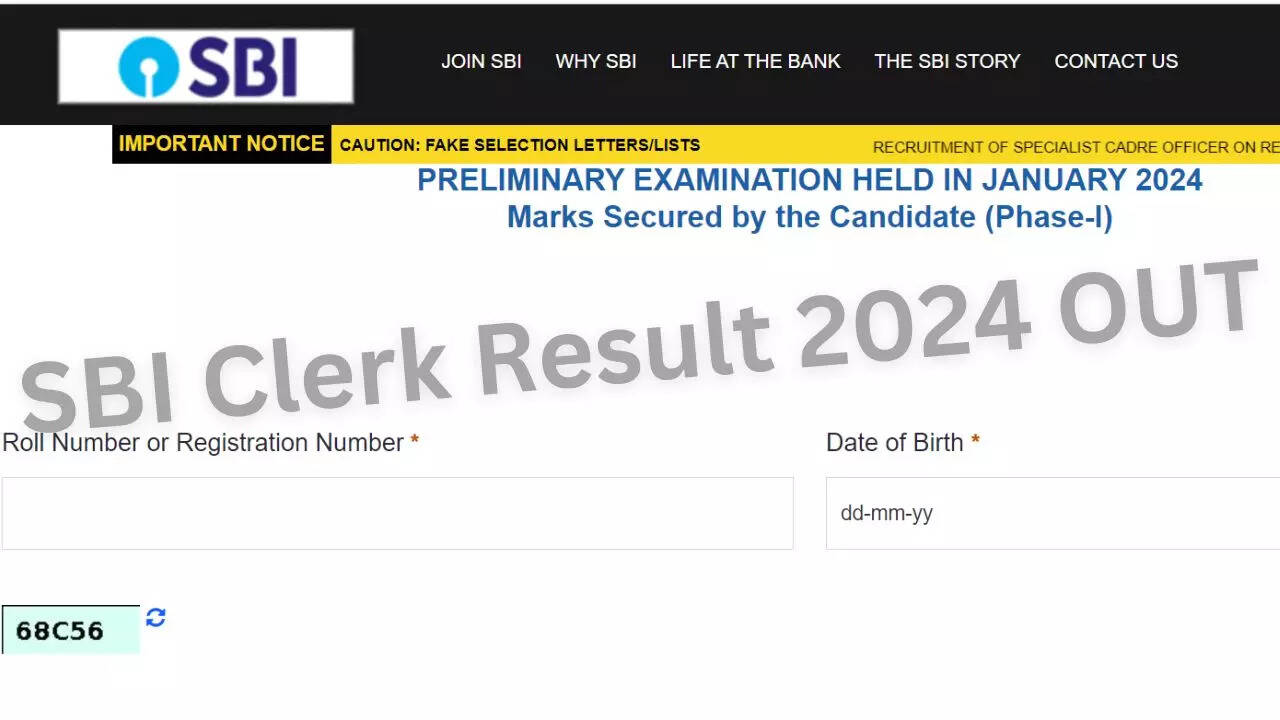Viewport: 1280px width, 720px height.
Task: Click the Marks Secured by the Candidate subtitle
Action: pyautogui.click(x=810, y=216)
